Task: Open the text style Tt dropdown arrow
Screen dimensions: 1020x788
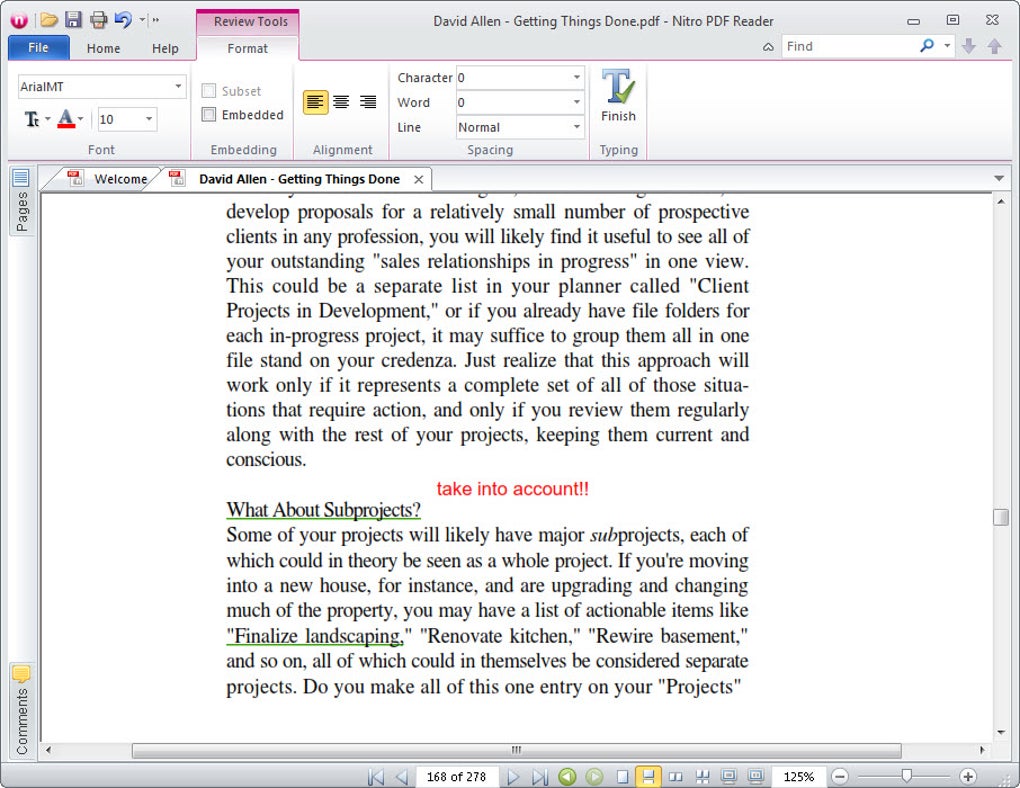Action: tap(47, 119)
